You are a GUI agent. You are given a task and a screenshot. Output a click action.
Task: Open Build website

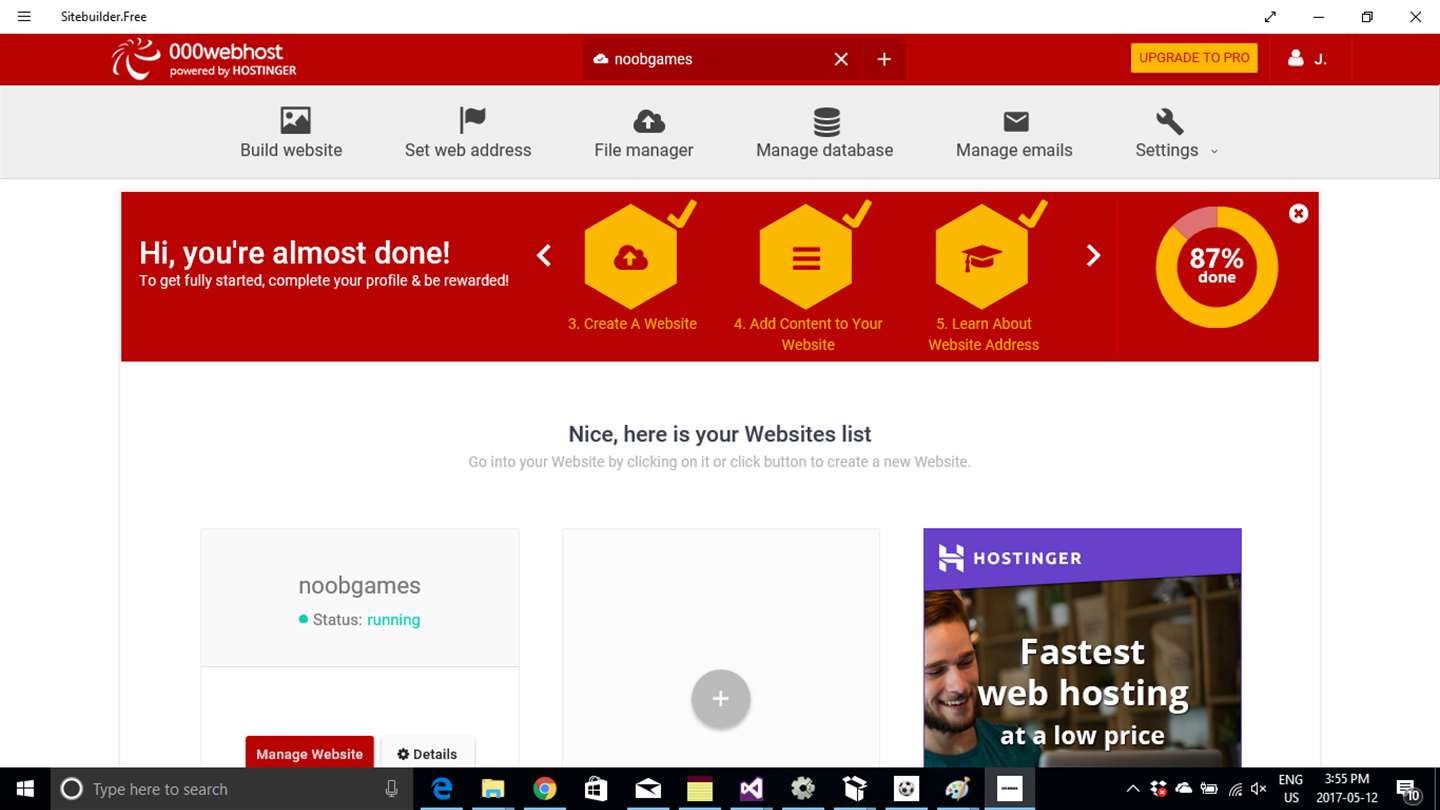coord(291,133)
